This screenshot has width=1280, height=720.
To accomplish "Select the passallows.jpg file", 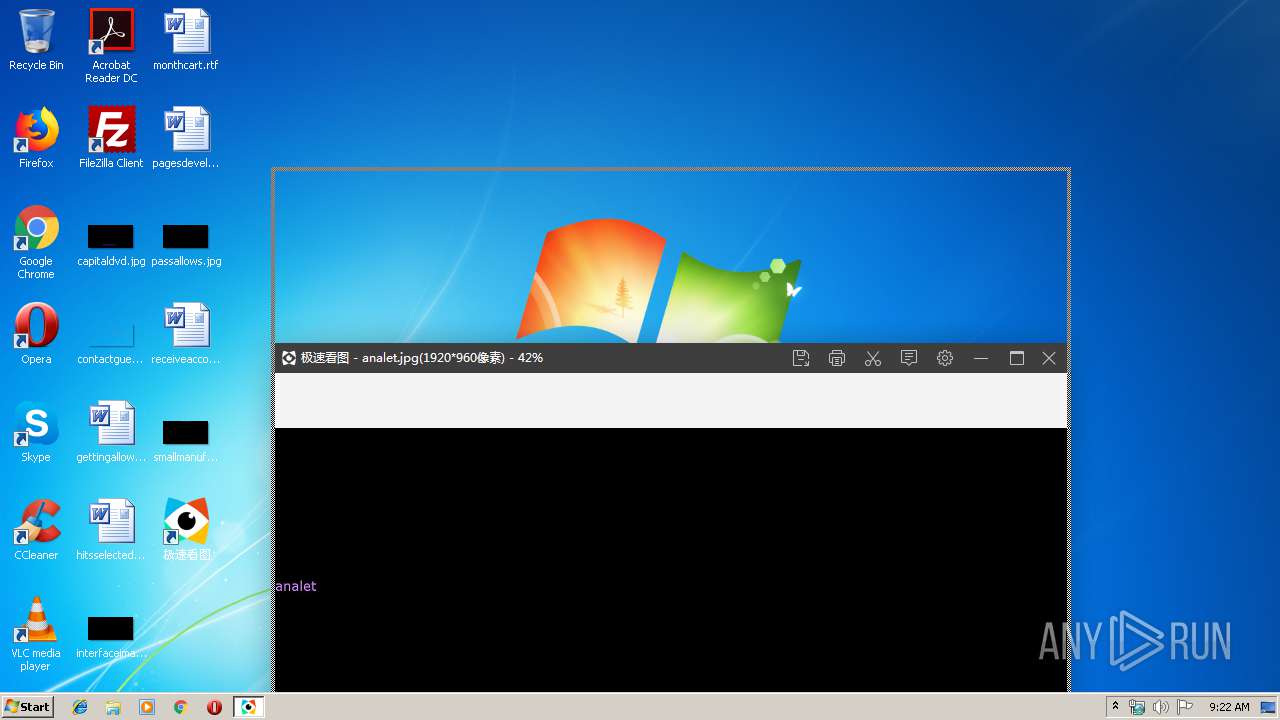I will point(186,246).
